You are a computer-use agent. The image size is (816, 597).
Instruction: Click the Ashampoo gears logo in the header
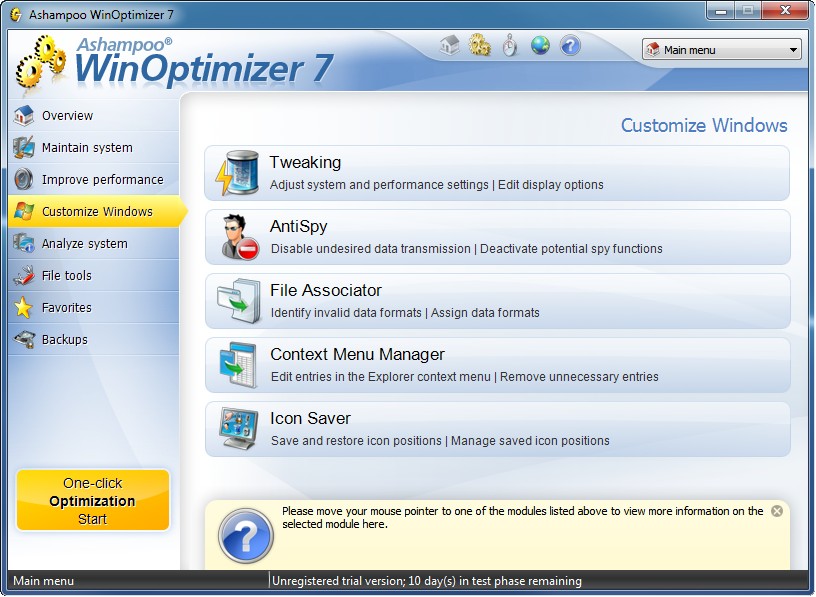click(x=41, y=63)
